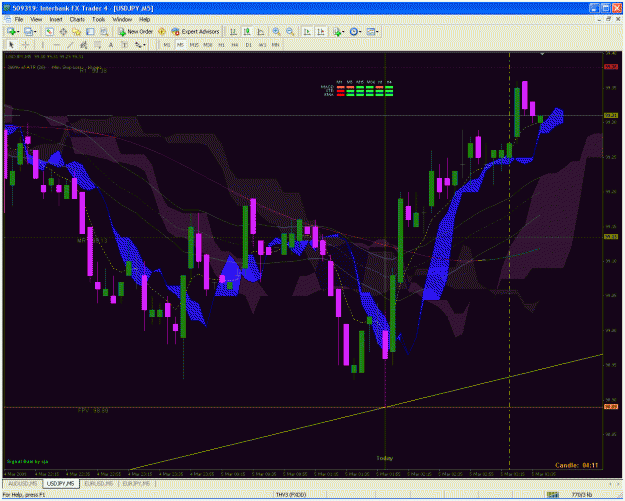Open the Insert menu
Image resolution: width=625 pixels, height=501 pixels.
click(x=56, y=19)
